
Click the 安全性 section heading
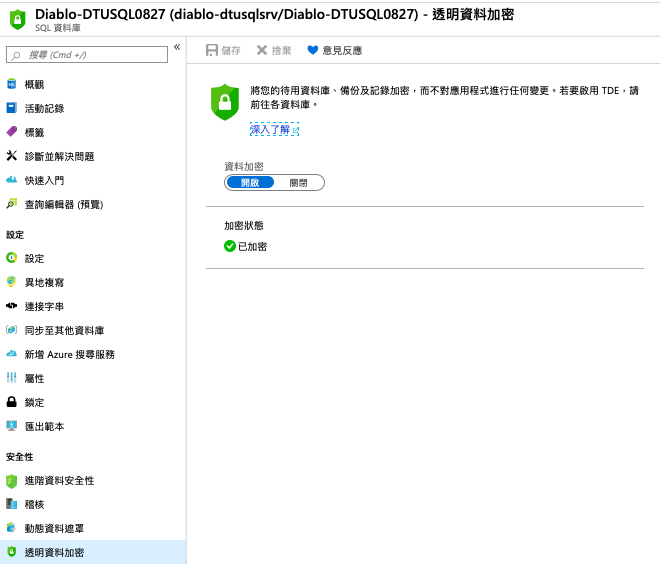pos(19,457)
